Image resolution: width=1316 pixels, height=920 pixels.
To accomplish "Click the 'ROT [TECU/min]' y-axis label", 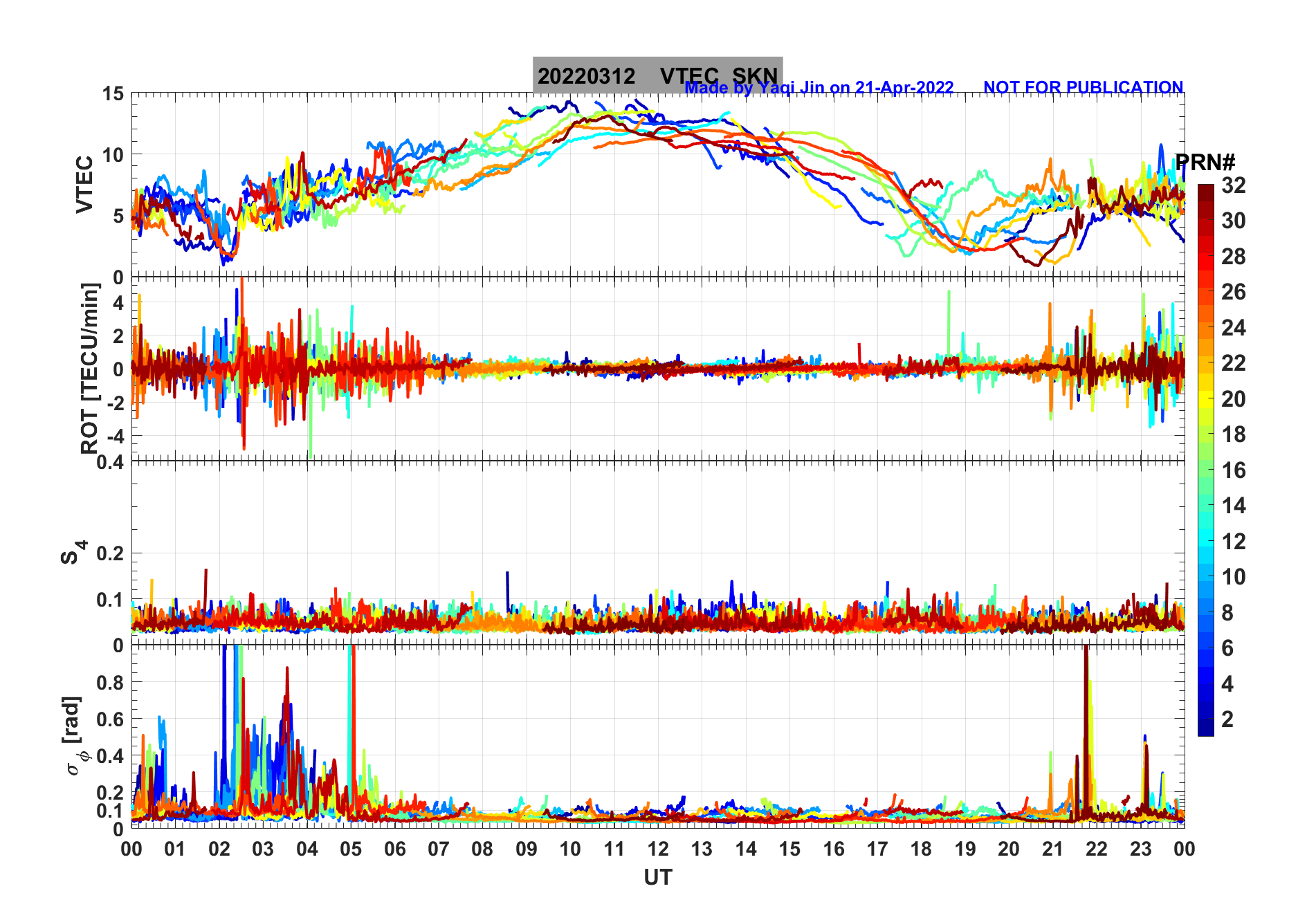I will click(90, 369).
